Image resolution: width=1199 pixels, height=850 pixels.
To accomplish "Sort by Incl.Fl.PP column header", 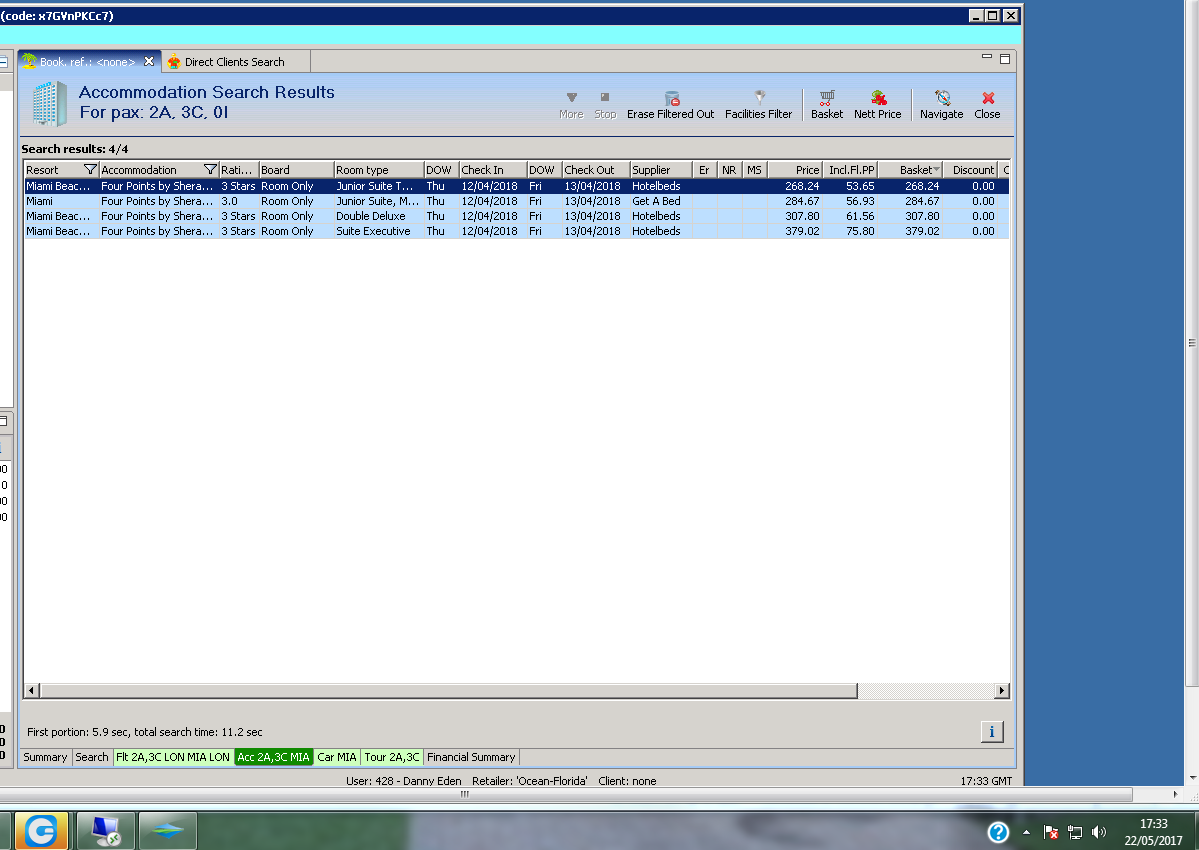I will [x=850, y=170].
